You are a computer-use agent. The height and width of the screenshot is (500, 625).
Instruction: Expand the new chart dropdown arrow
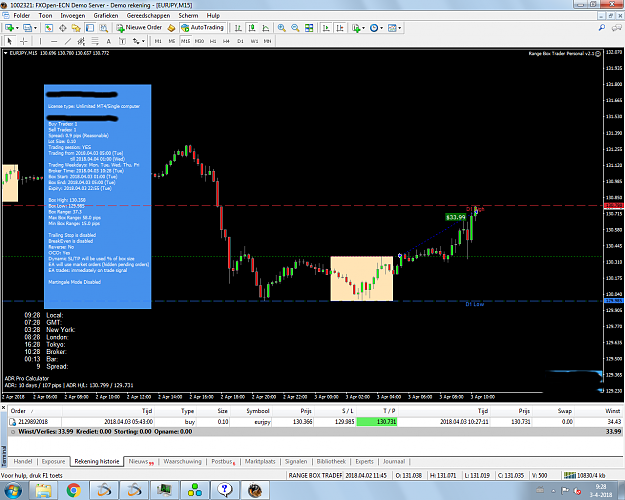click(x=17, y=28)
